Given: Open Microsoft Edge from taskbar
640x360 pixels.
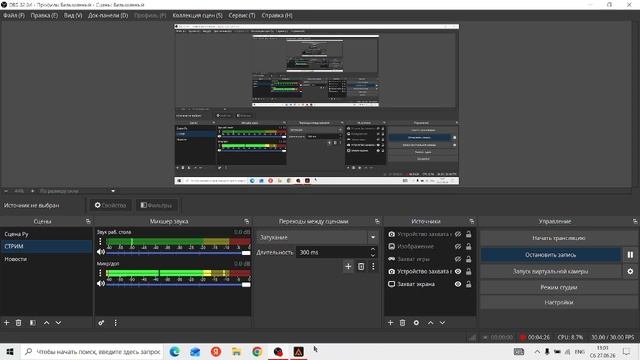Looking at the screenshot, I should tap(175, 352).
